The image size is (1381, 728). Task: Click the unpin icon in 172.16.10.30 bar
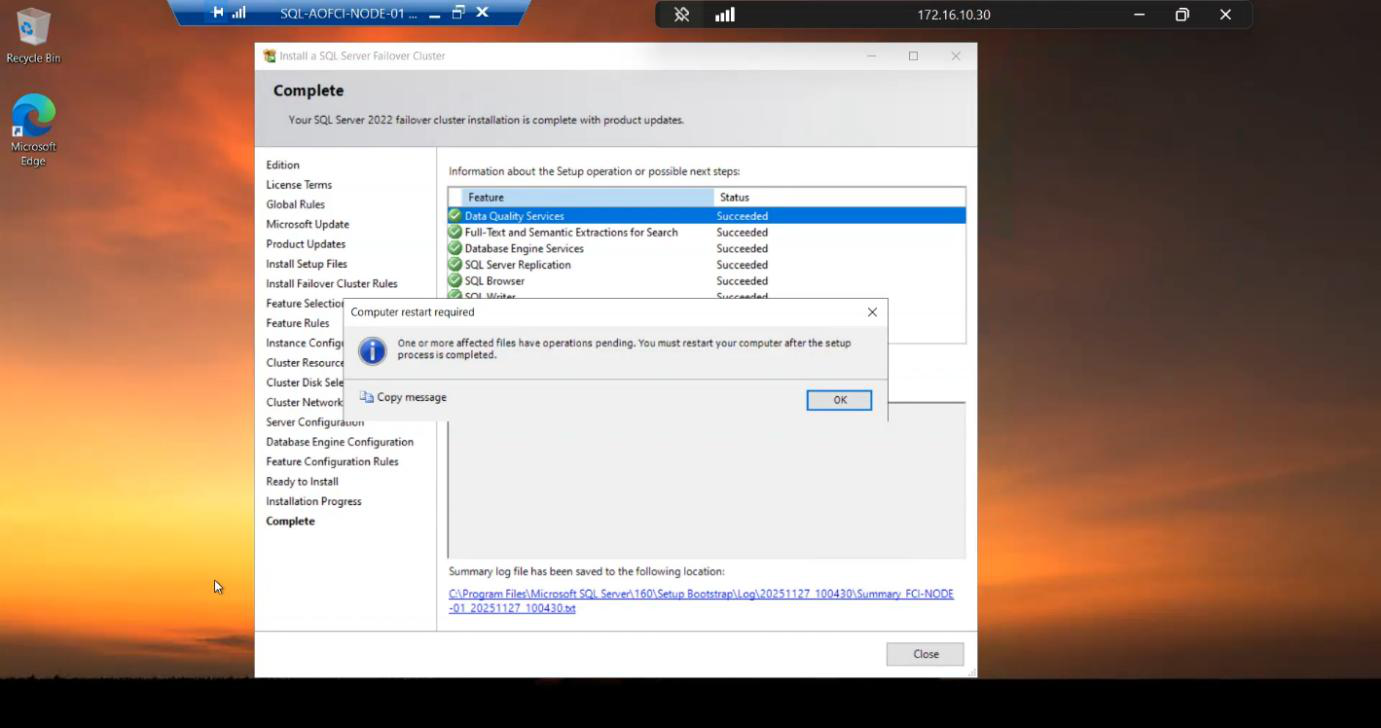682,14
